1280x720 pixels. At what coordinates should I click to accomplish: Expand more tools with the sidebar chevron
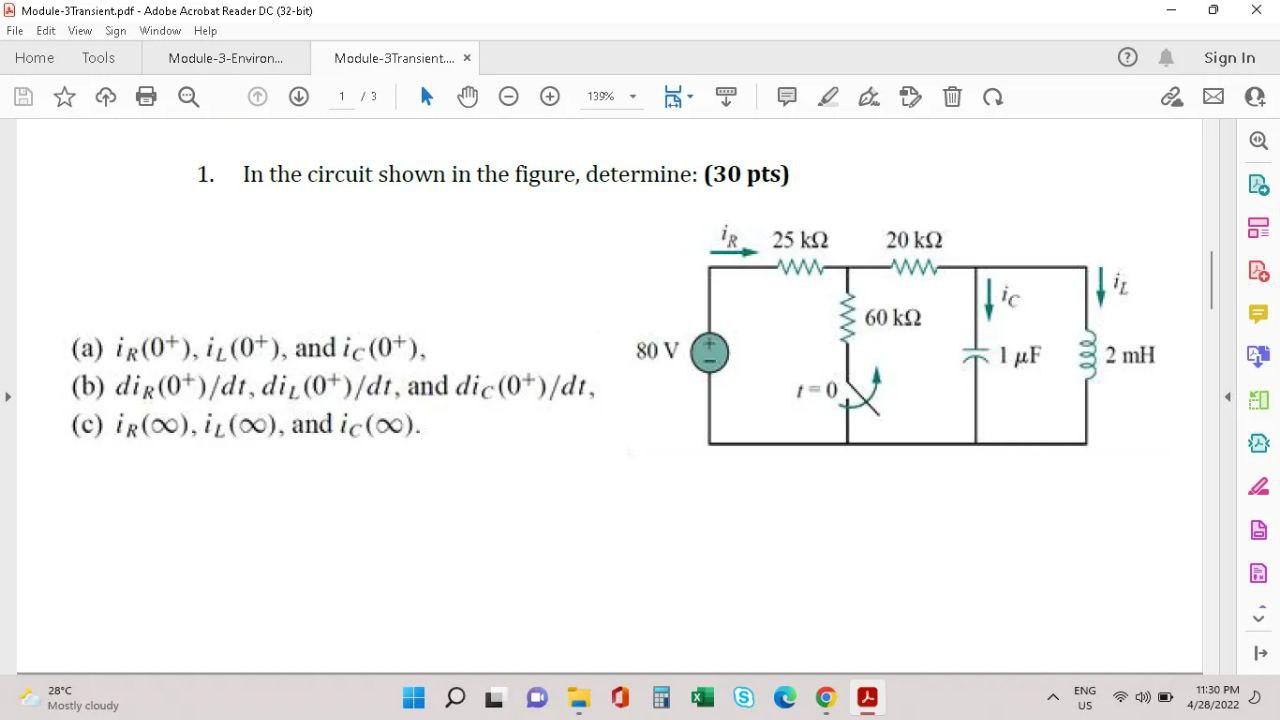pyautogui.click(x=1258, y=617)
